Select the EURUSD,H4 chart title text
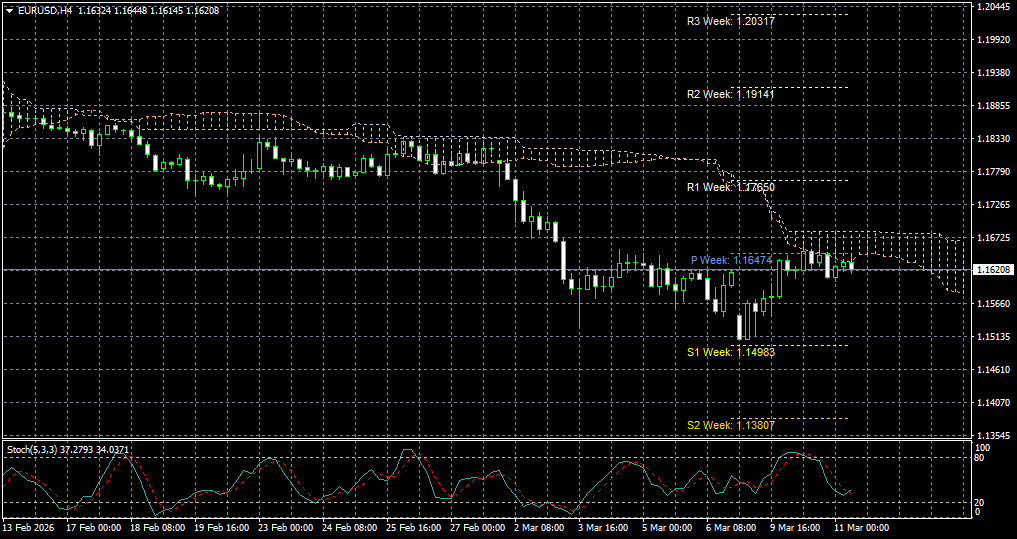This screenshot has height=539, width=1017. click(44, 10)
